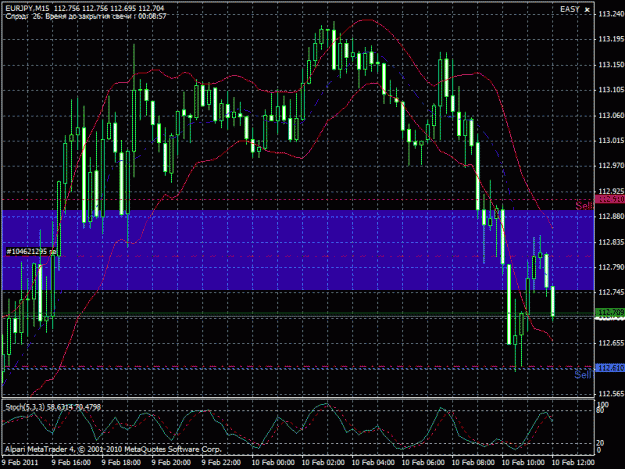Click the green 112.709 current price tag
Viewport: 625px width, 469px height.
click(x=610, y=312)
